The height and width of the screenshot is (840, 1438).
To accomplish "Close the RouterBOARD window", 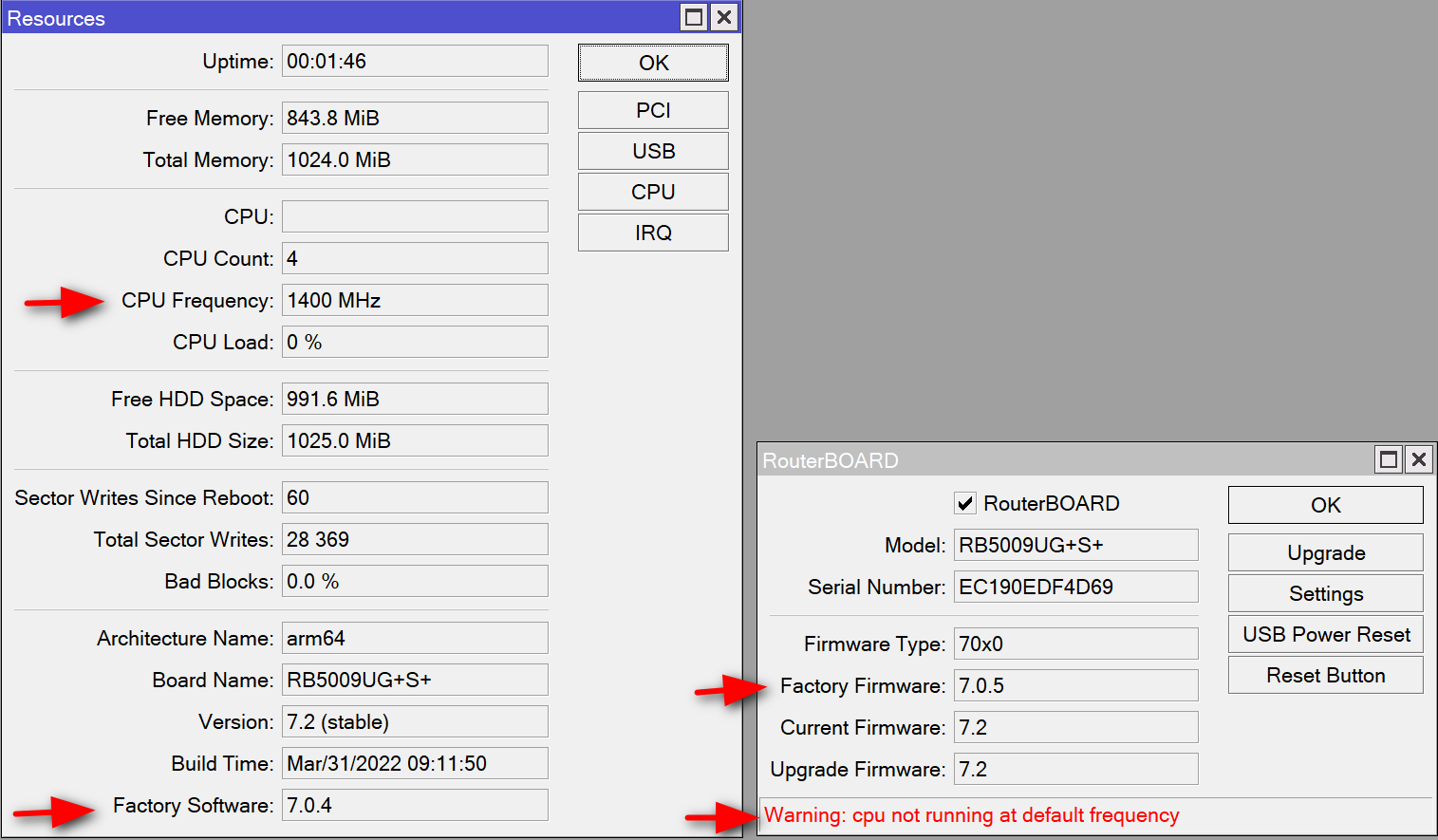I will point(1419,459).
